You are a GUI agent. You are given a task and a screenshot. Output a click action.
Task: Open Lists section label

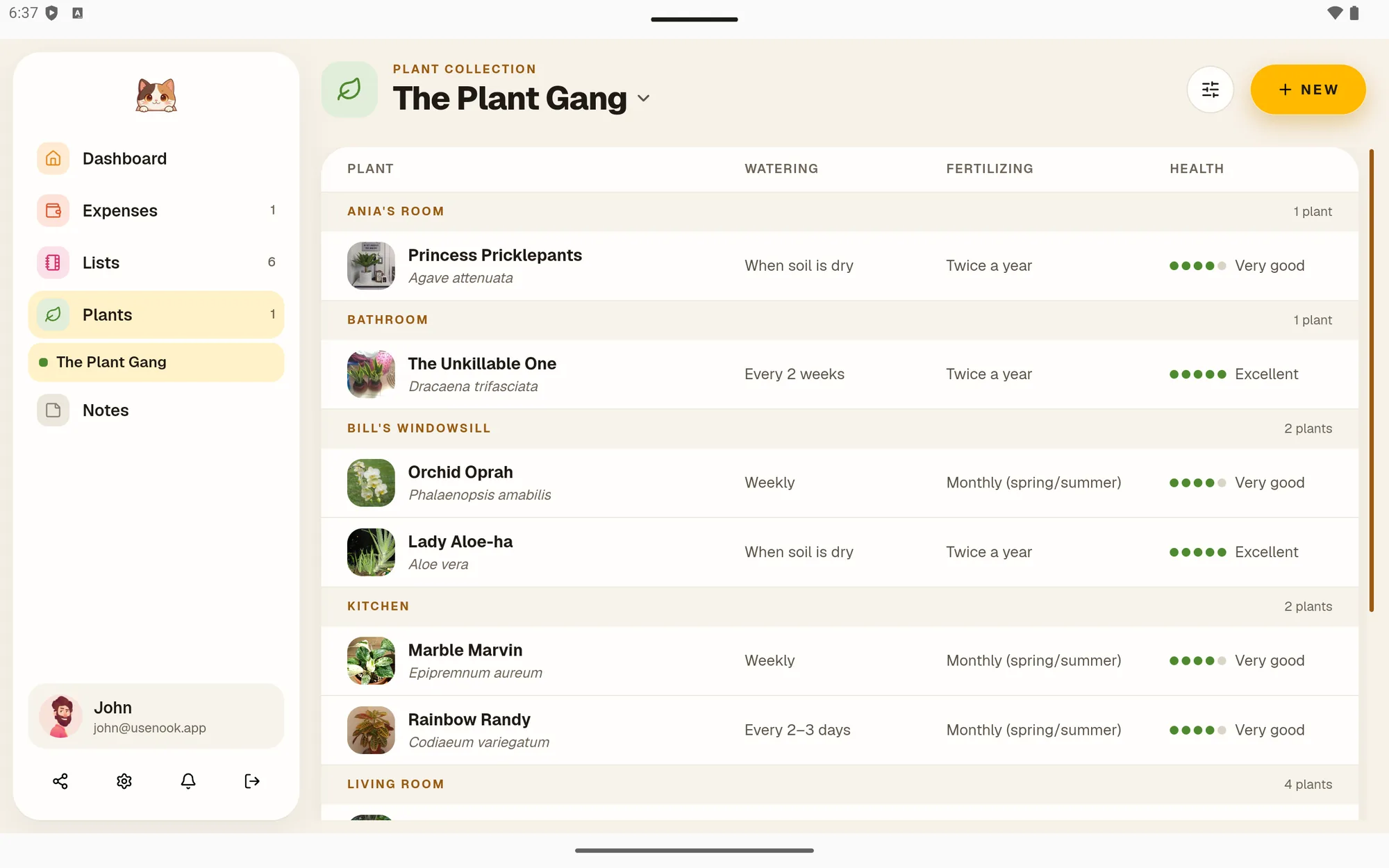tap(101, 262)
